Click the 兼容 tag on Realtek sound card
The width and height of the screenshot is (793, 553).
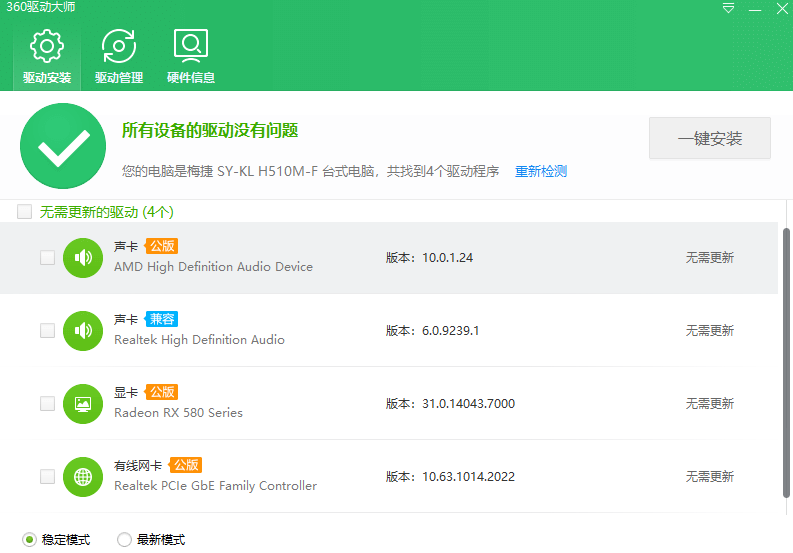point(161,319)
